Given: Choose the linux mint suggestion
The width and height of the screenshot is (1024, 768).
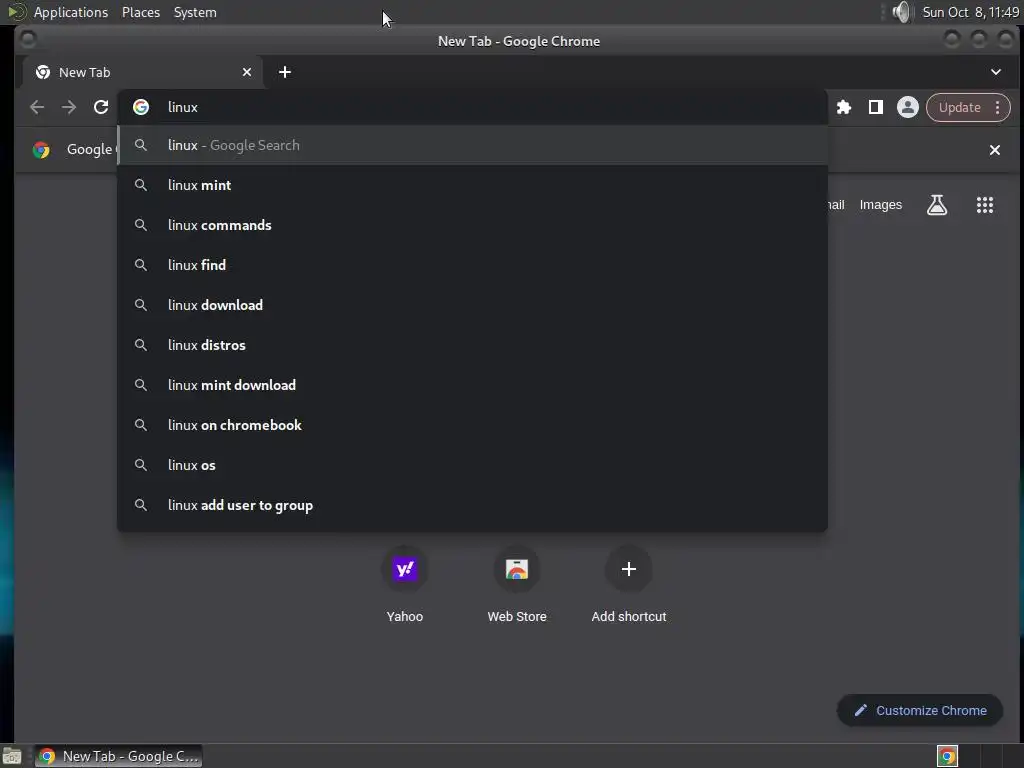Looking at the screenshot, I should click(x=472, y=185).
